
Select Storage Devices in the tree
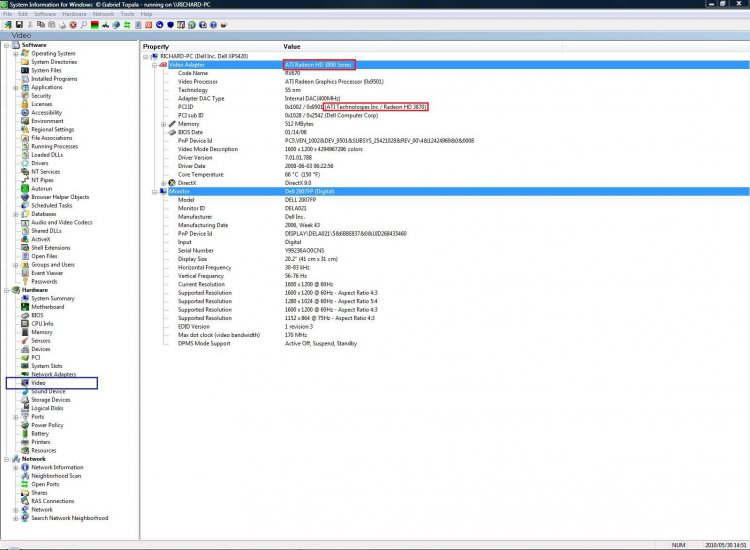tap(51, 400)
